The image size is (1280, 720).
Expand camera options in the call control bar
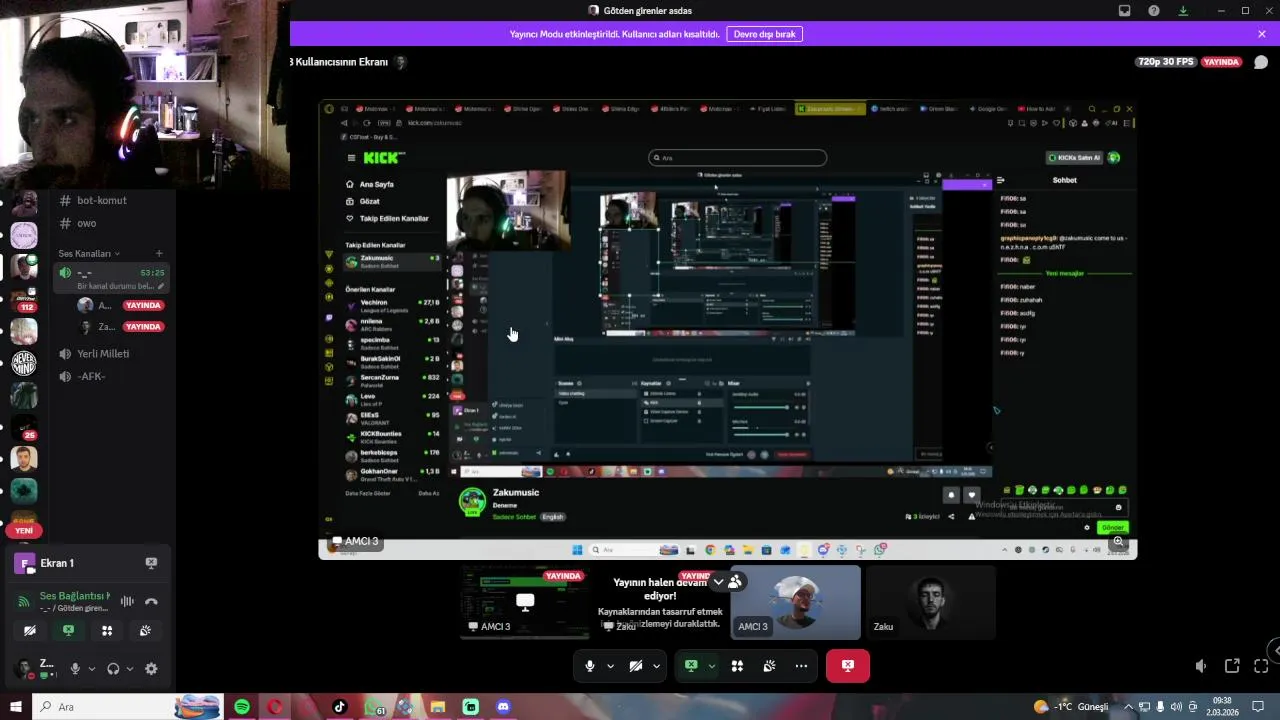pos(656,666)
